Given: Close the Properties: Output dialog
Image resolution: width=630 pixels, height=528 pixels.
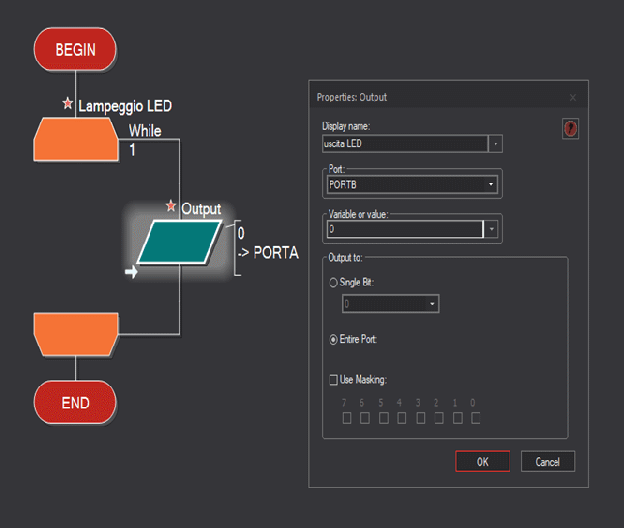Looking at the screenshot, I should (x=573, y=98).
